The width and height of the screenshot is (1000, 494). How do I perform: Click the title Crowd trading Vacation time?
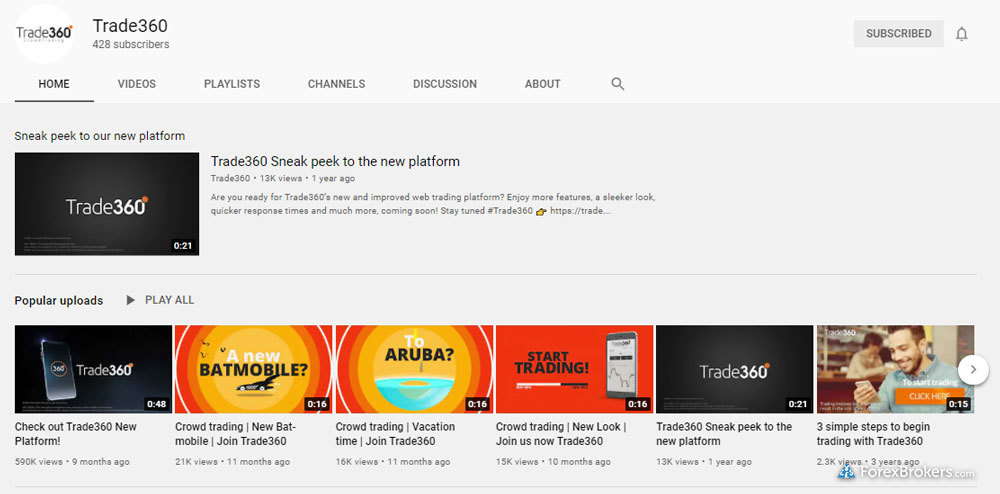[x=395, y=434]
